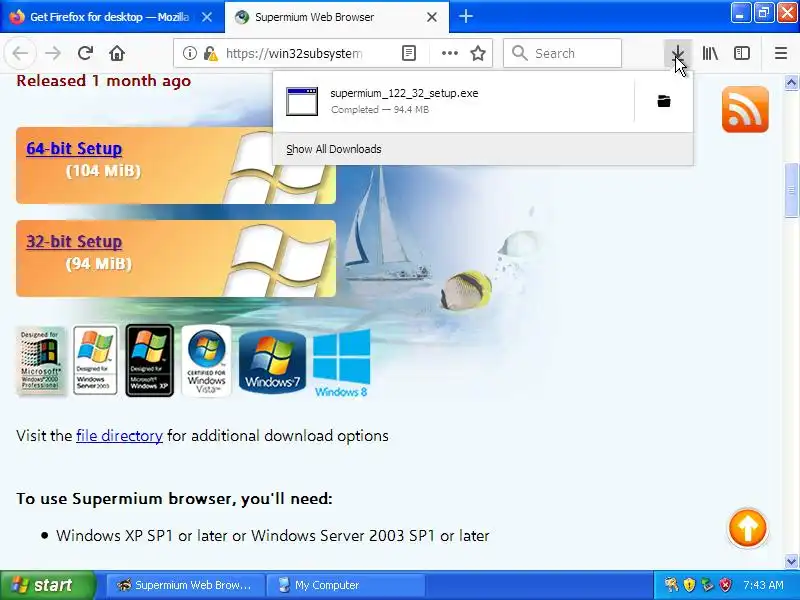Screen dimensions: 800x600
Task: Click the 64-bit Setup link
Action: coord(74,148)
